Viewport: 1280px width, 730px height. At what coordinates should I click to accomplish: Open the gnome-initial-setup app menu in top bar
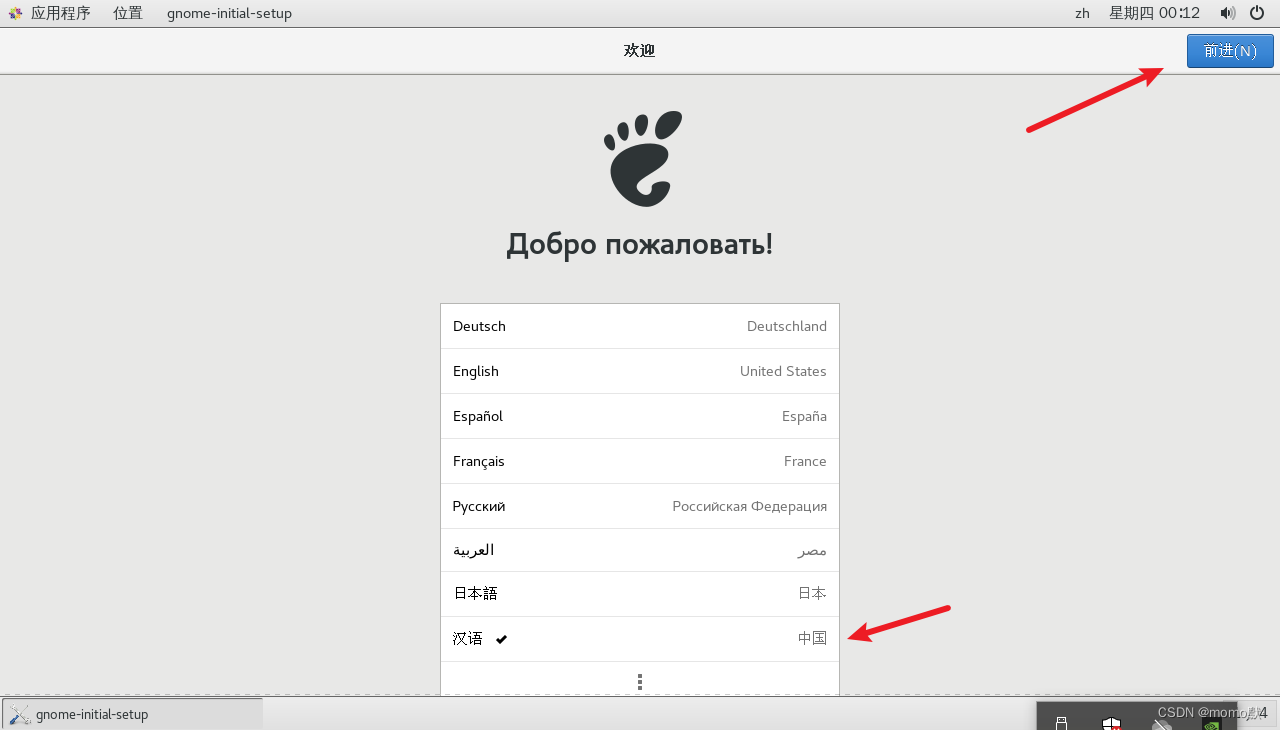[x=229, y=13]
